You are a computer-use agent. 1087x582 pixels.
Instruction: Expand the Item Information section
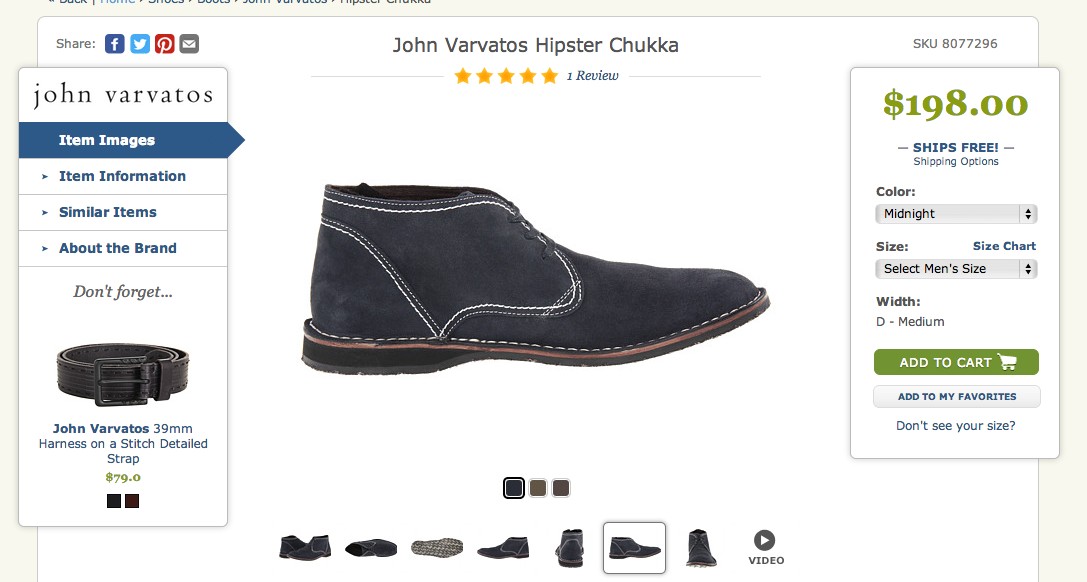click(x=123, y=176)
